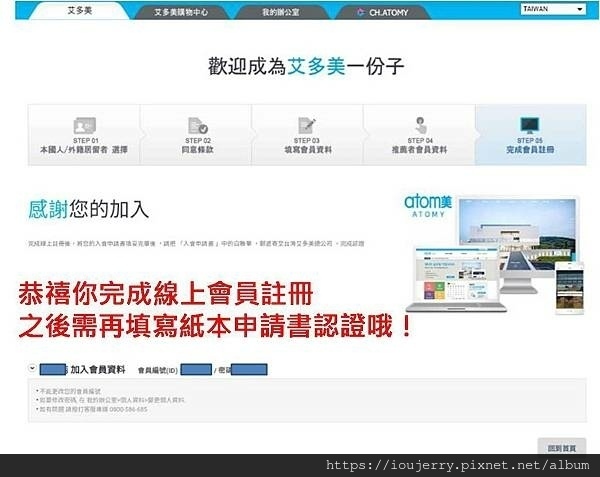Click the 會員編號(ID) label
This screenshot has width=600, height=477.
point(158,370)
